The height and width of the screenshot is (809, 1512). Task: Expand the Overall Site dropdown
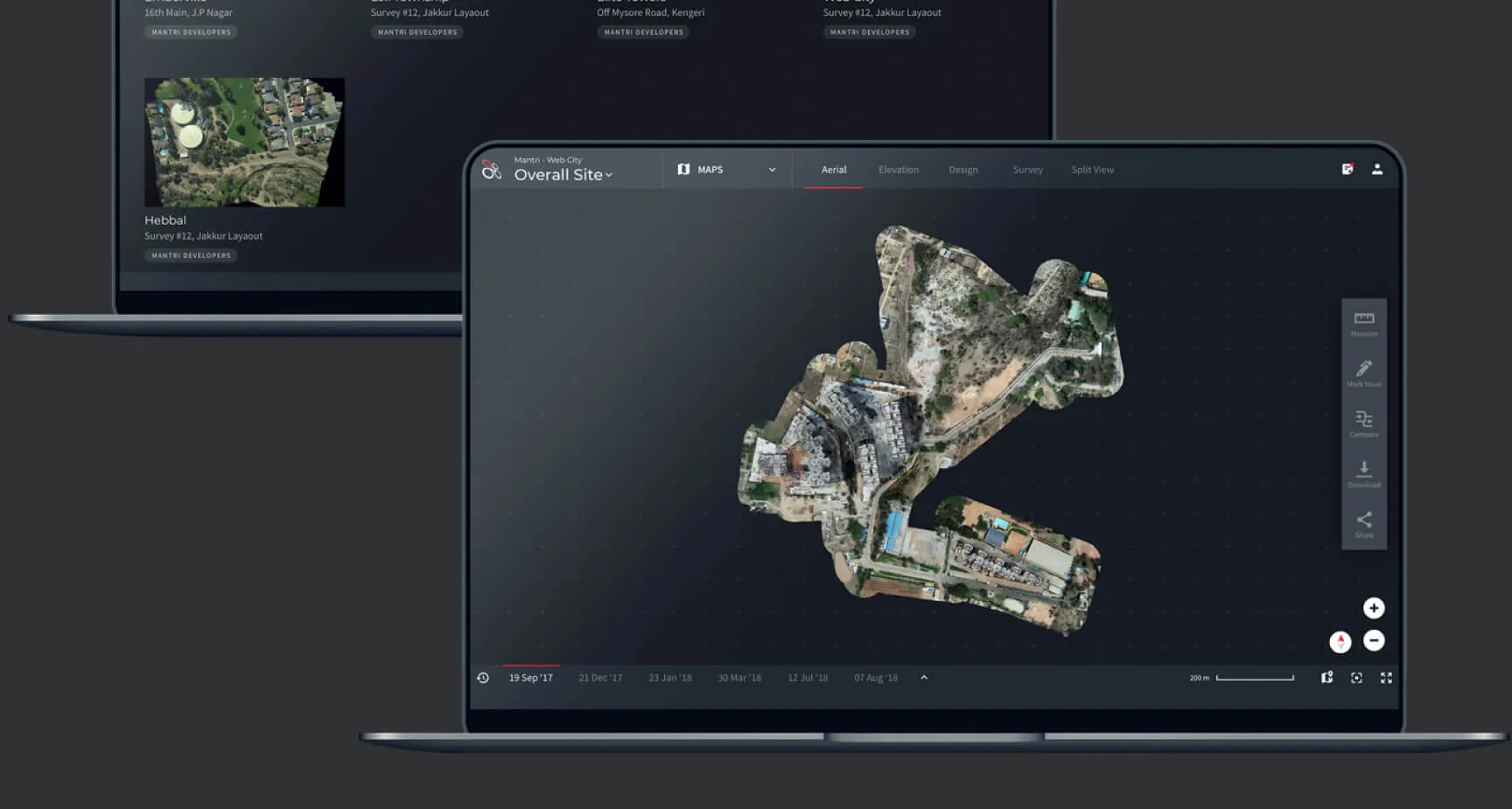(563, 175)
